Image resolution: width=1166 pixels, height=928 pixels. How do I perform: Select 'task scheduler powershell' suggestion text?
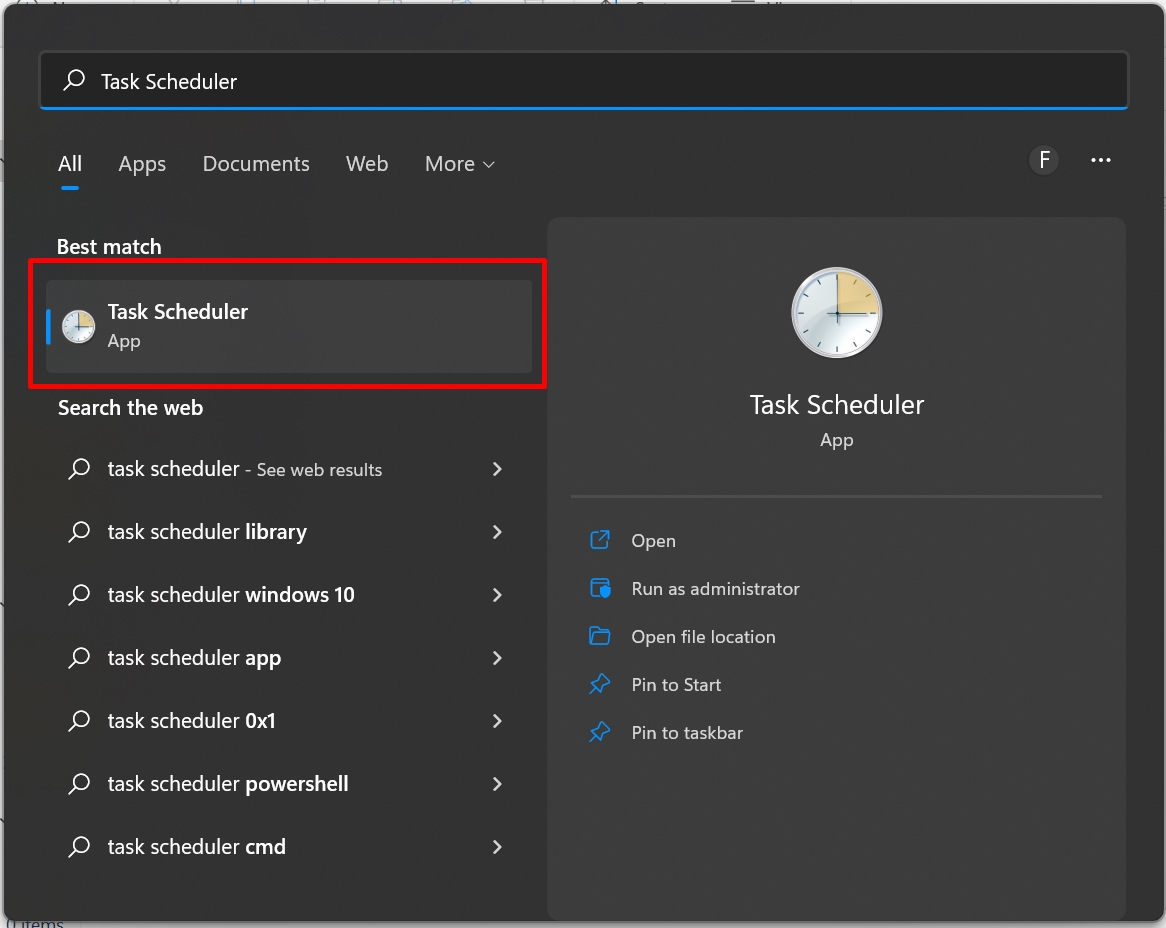click(228, 784)
